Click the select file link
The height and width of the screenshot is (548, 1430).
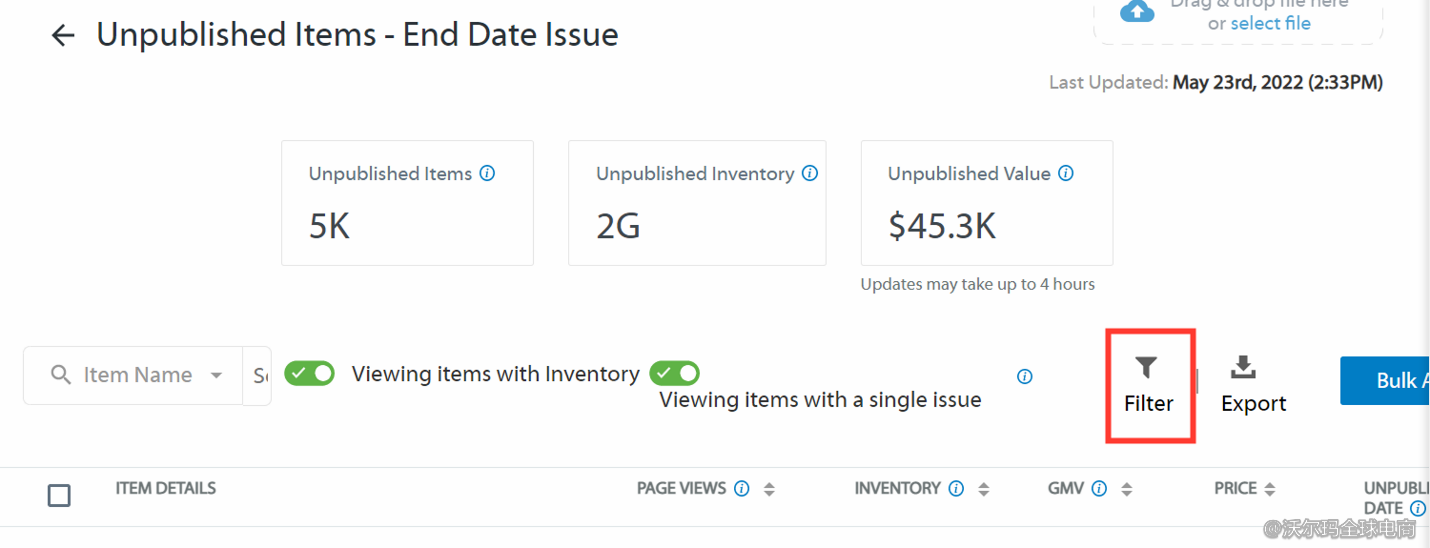pos(1270,23)
